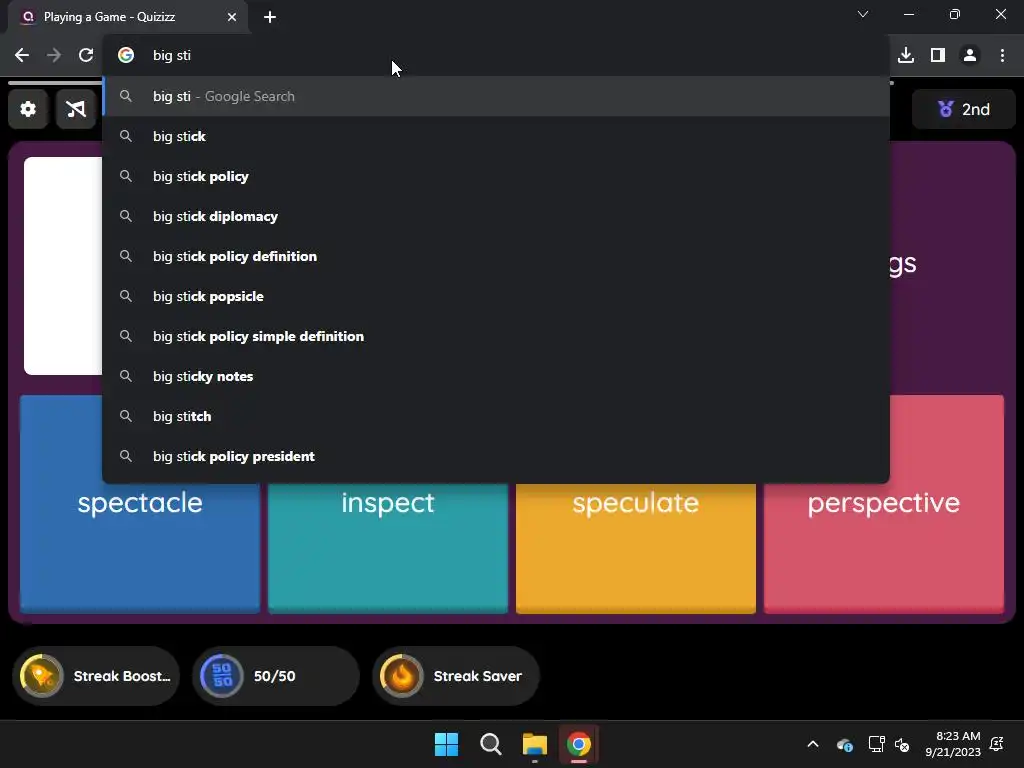The width and height of the screenshot is (1024, 768).
Task: Choose 'big sticky notes' suggestion
Action: (x=496, y=376)
